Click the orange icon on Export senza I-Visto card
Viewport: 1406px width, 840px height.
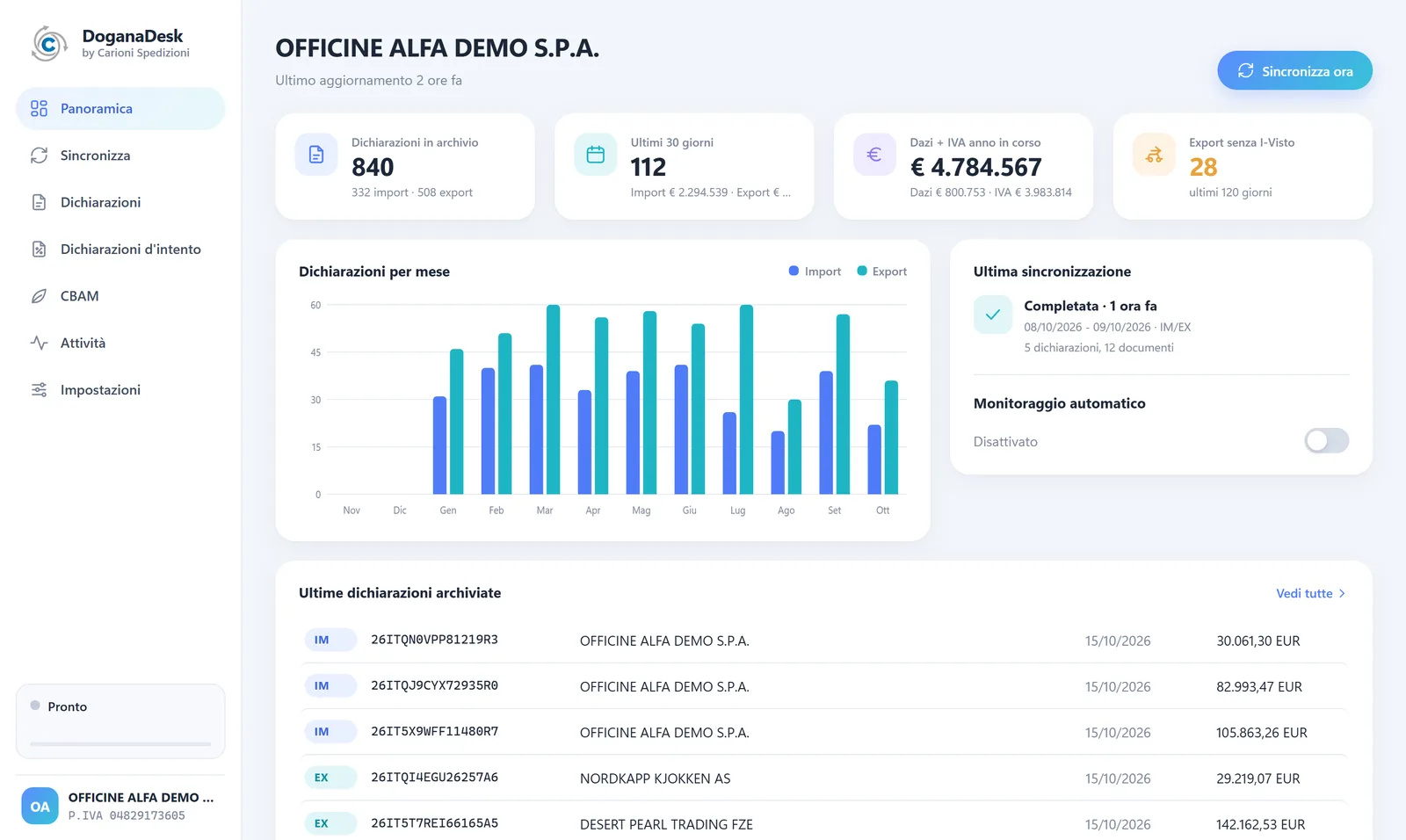[1154, 155]
